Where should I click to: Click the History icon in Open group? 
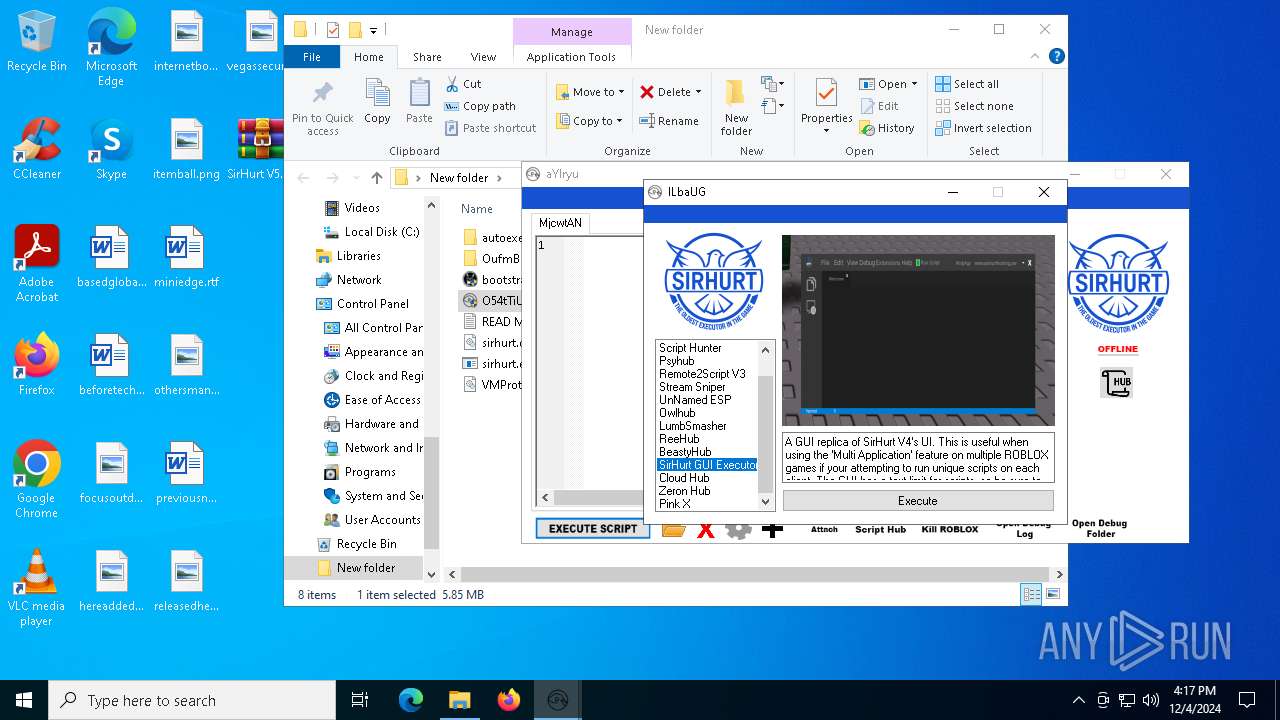887,128
